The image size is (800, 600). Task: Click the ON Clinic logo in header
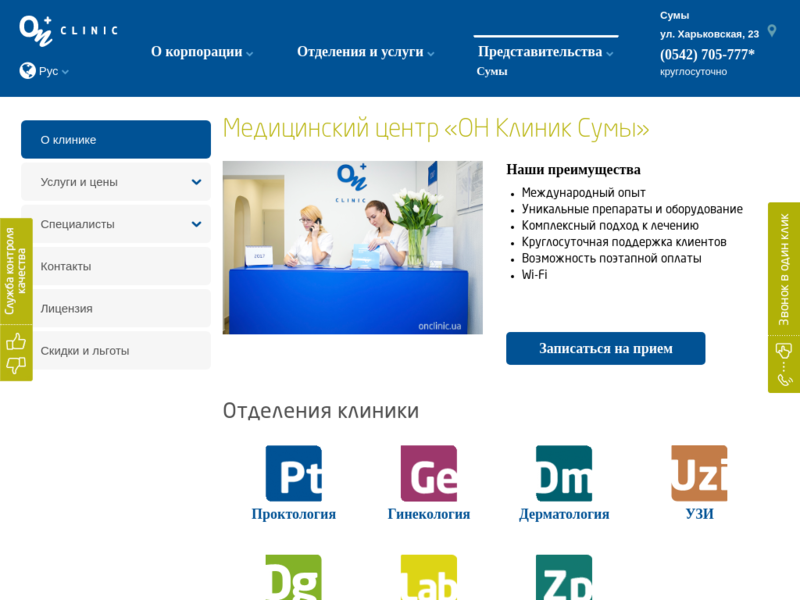tap(68, 31)
